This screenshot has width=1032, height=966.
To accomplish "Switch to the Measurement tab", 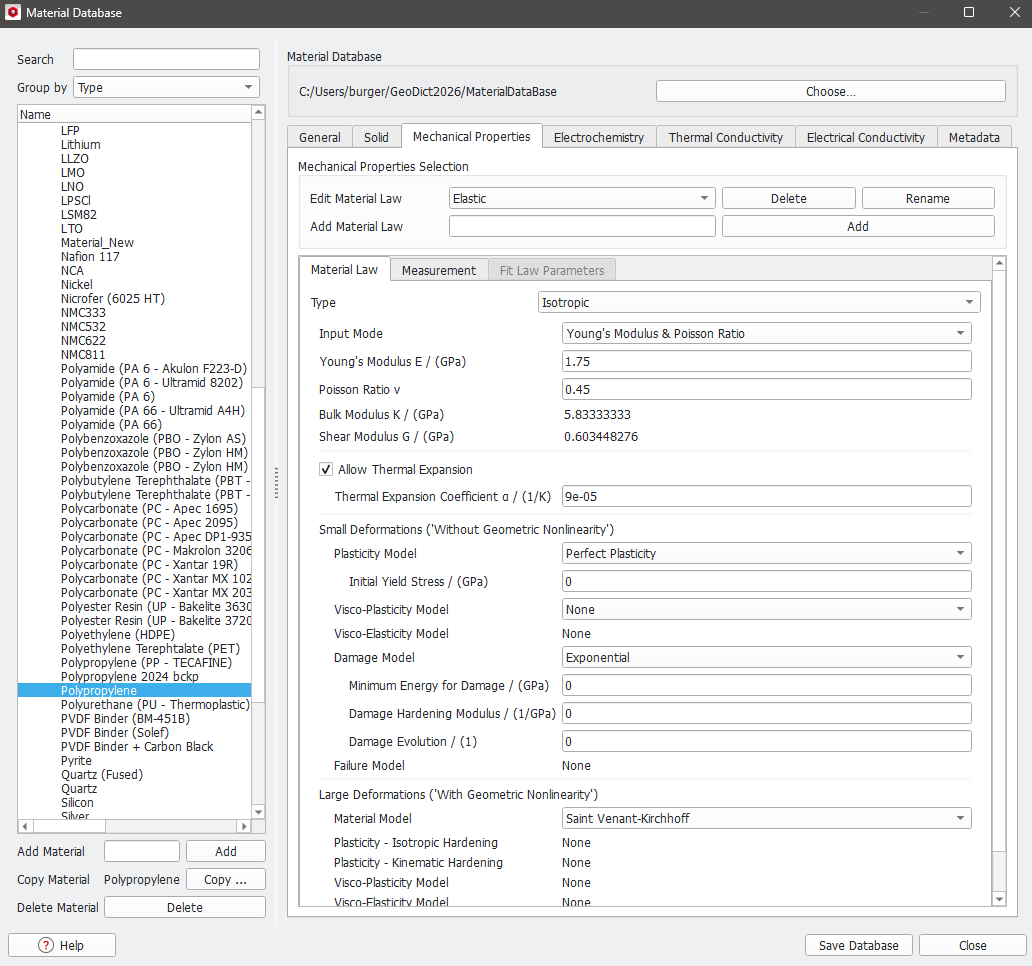I will [438, 269].
